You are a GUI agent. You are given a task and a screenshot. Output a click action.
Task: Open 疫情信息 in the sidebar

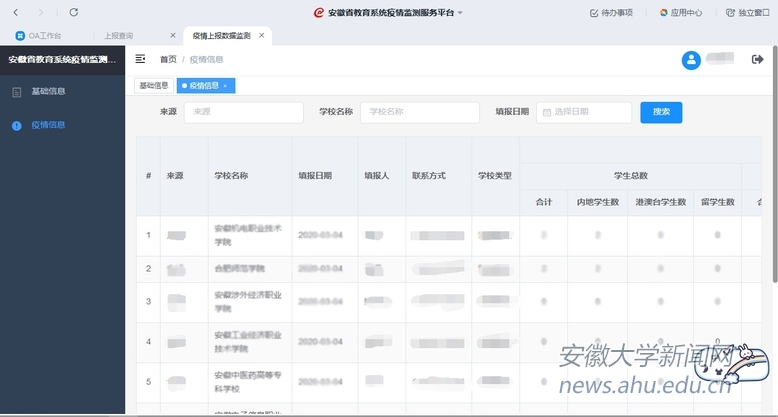[49, 125]
